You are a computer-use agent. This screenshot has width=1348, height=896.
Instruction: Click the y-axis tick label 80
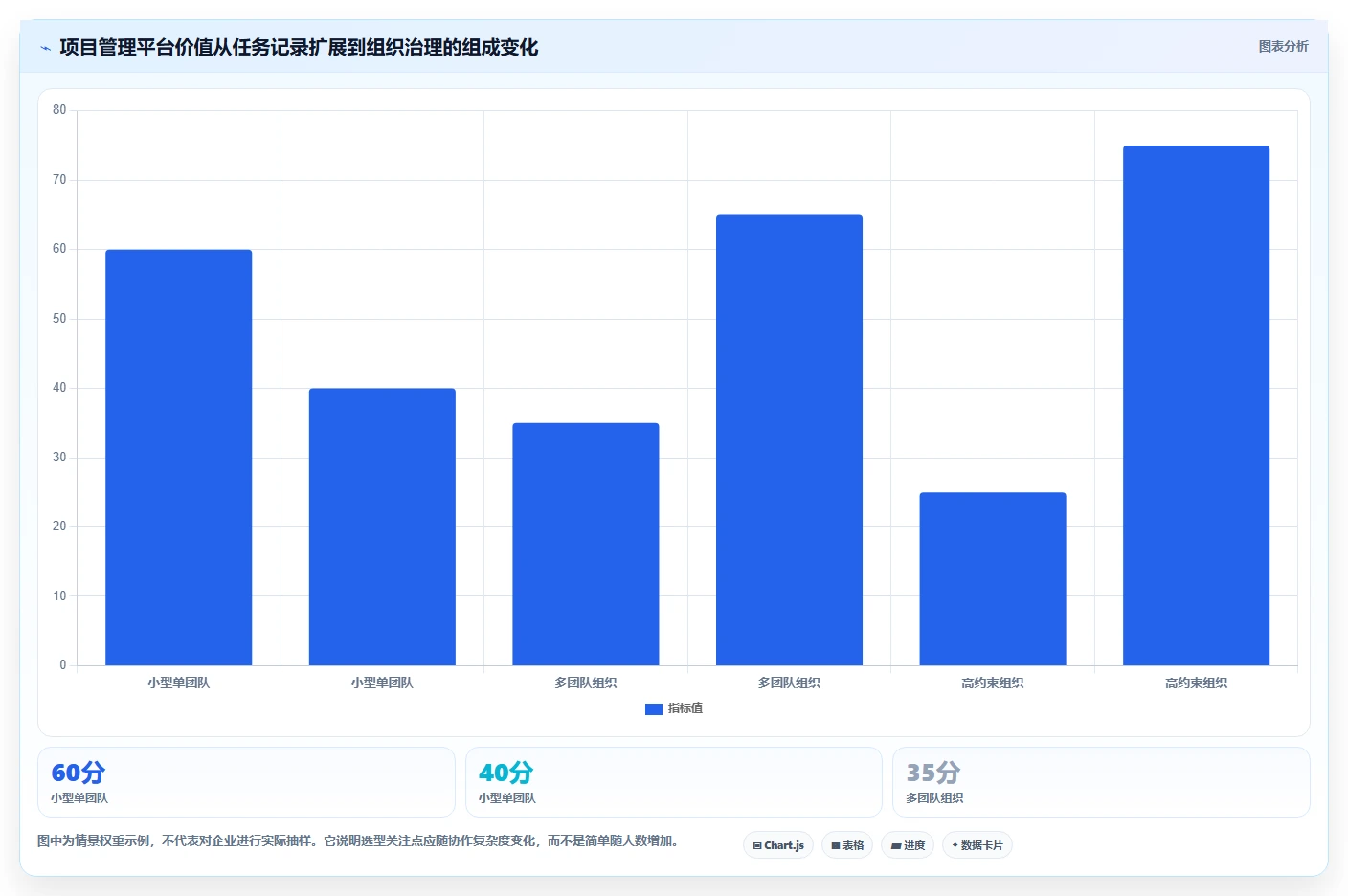[59, 110]
